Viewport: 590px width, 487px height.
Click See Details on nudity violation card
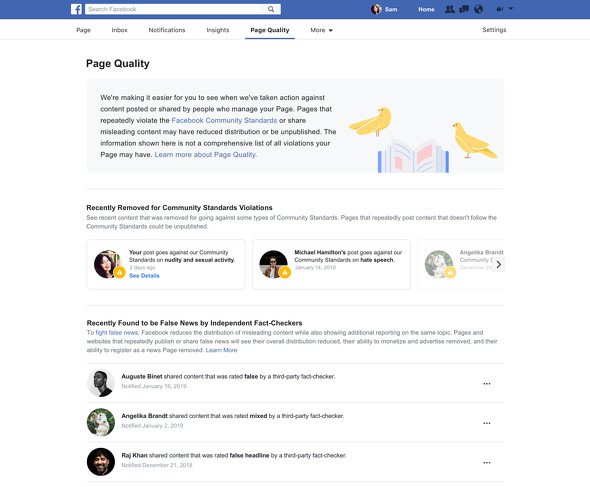(144, 276)
